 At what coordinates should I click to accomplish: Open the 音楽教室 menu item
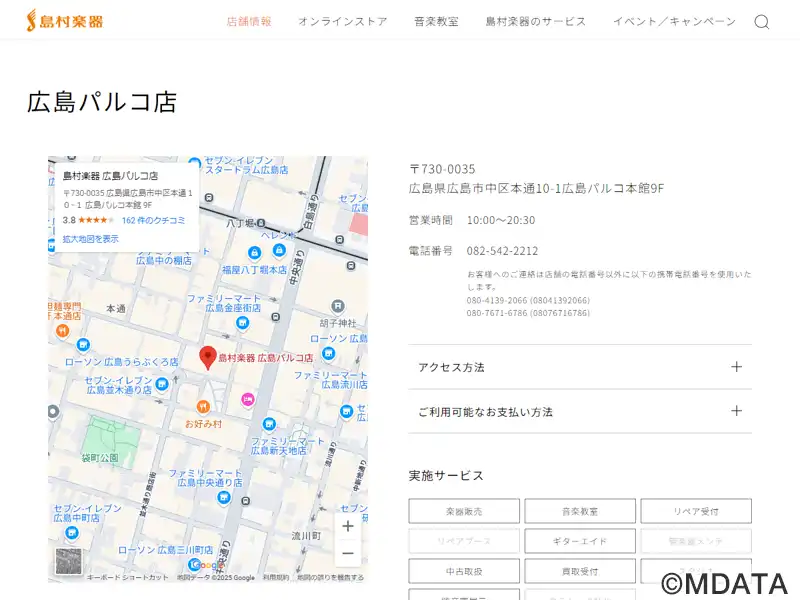tap(436, 21)
